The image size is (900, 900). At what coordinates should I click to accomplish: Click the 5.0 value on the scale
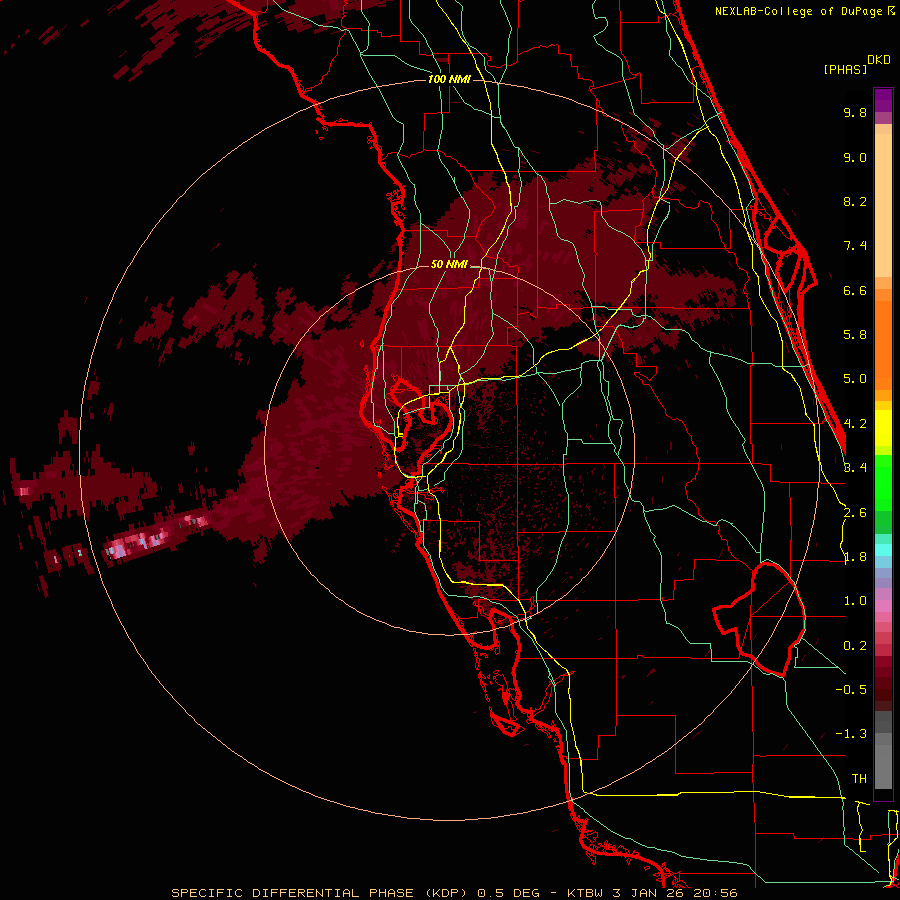(855, 379)
